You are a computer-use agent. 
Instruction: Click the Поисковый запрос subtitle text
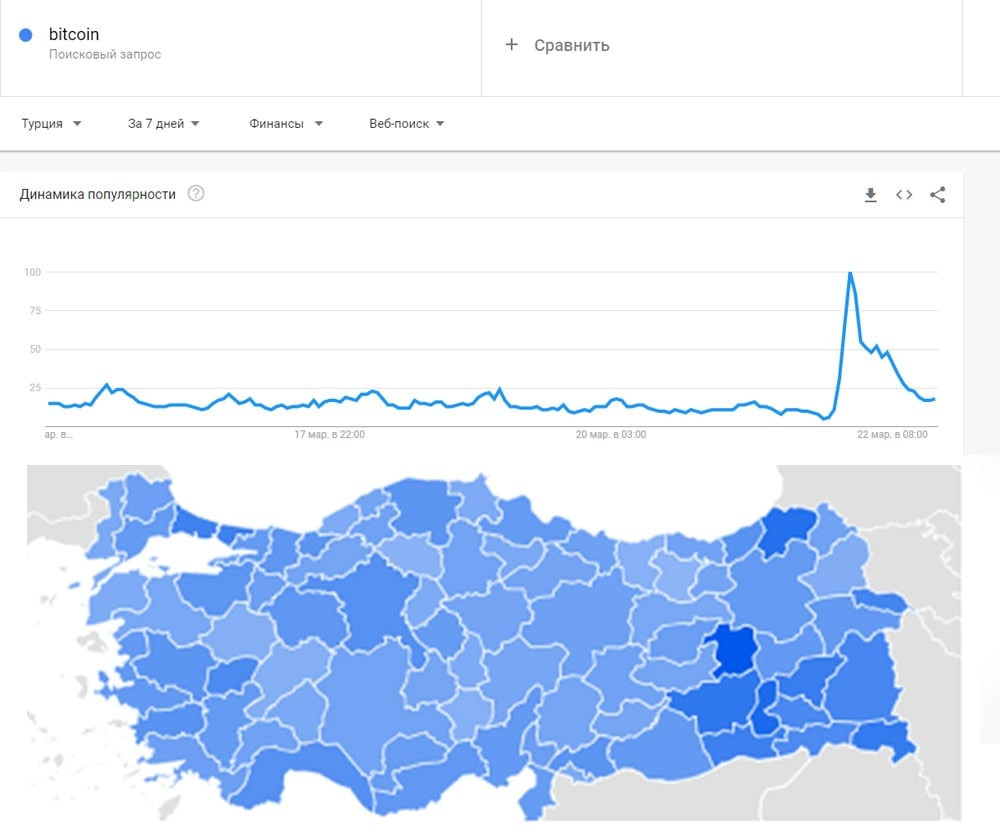click(105, 55)
